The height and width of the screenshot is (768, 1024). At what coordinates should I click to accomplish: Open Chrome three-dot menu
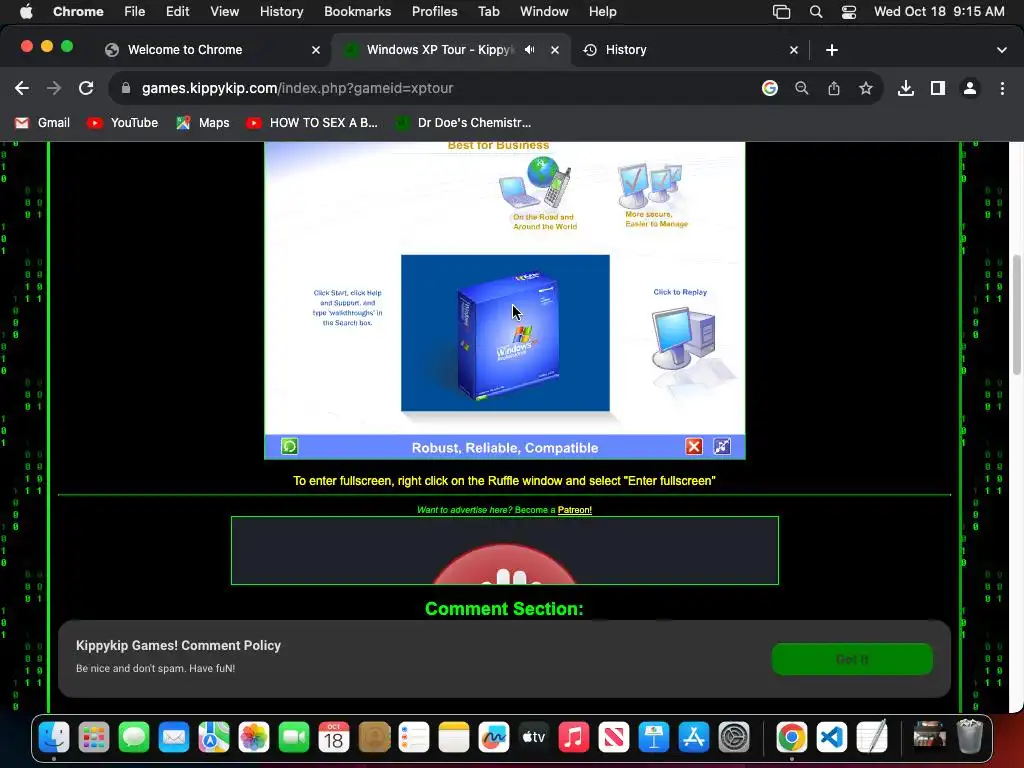tap(1002, 88)
